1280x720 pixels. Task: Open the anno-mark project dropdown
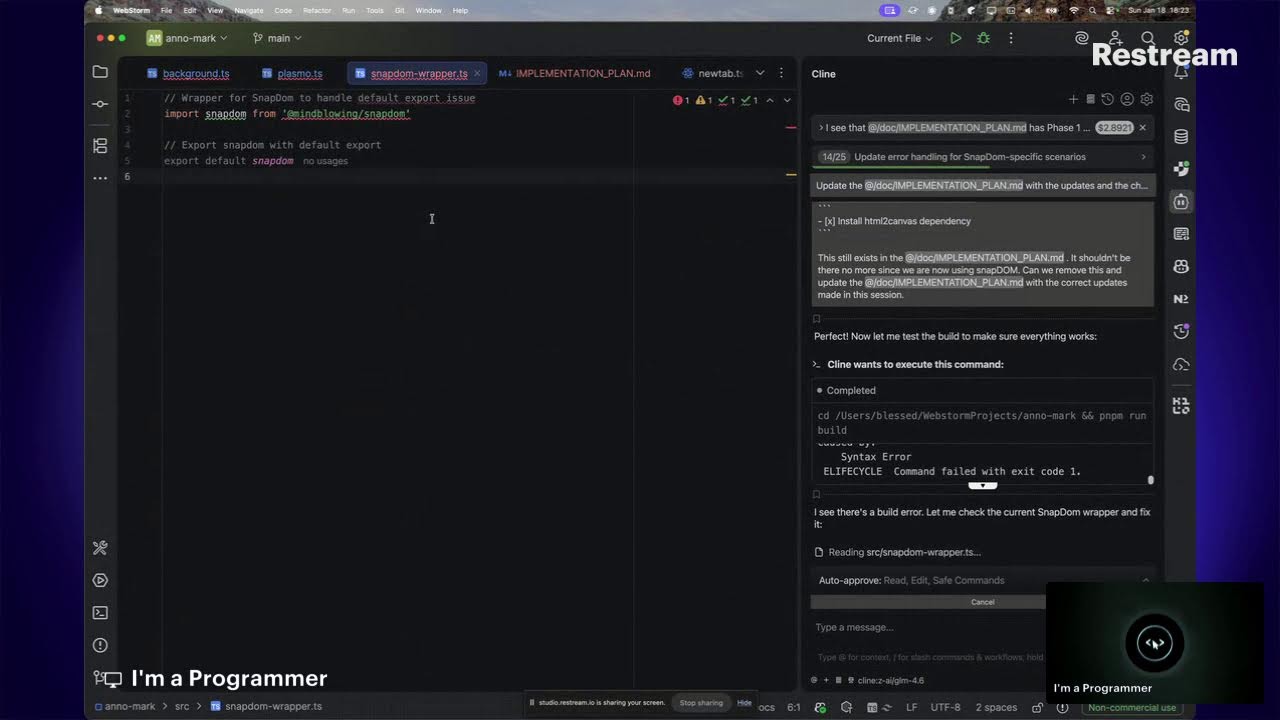(x=187, y=38)
